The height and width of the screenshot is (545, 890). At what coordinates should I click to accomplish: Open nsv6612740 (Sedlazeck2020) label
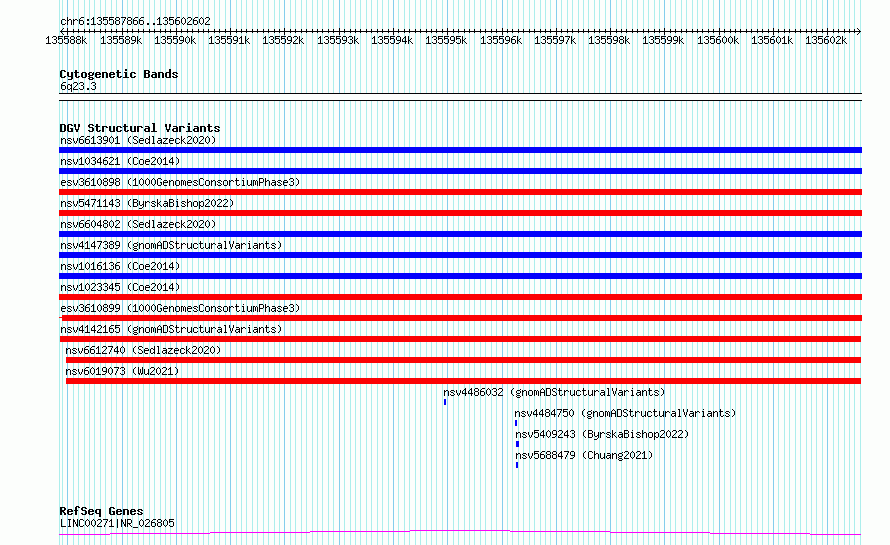143,350
